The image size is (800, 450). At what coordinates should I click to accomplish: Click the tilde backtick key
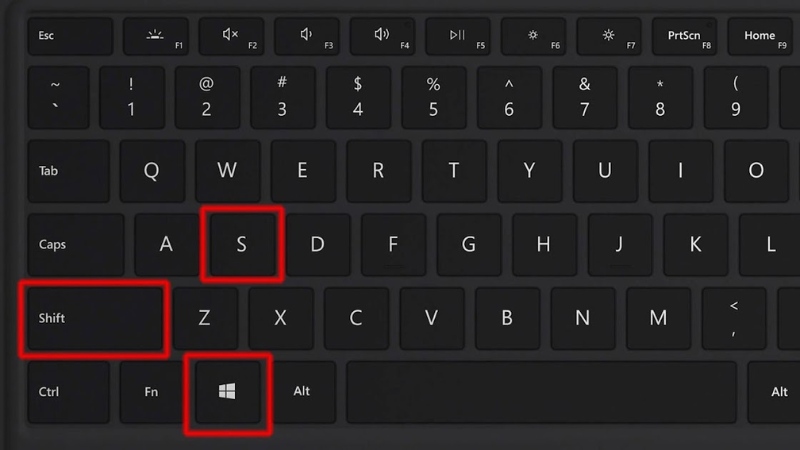pyautogui.click(x=58, y=97)
